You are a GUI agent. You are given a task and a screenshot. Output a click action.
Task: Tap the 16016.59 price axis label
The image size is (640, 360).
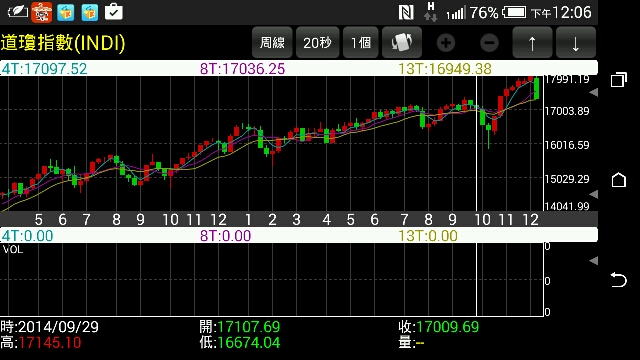567,145
